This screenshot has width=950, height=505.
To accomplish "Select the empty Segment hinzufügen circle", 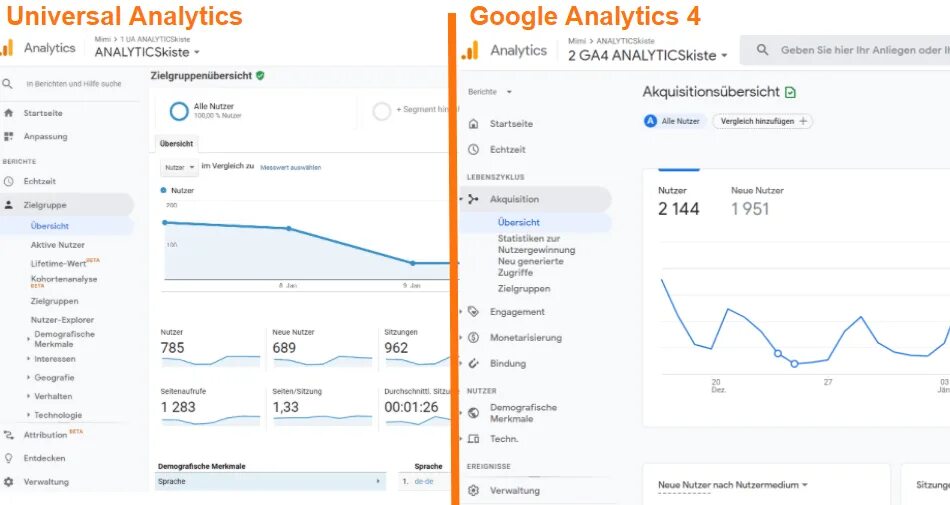I will pos(382,111).
